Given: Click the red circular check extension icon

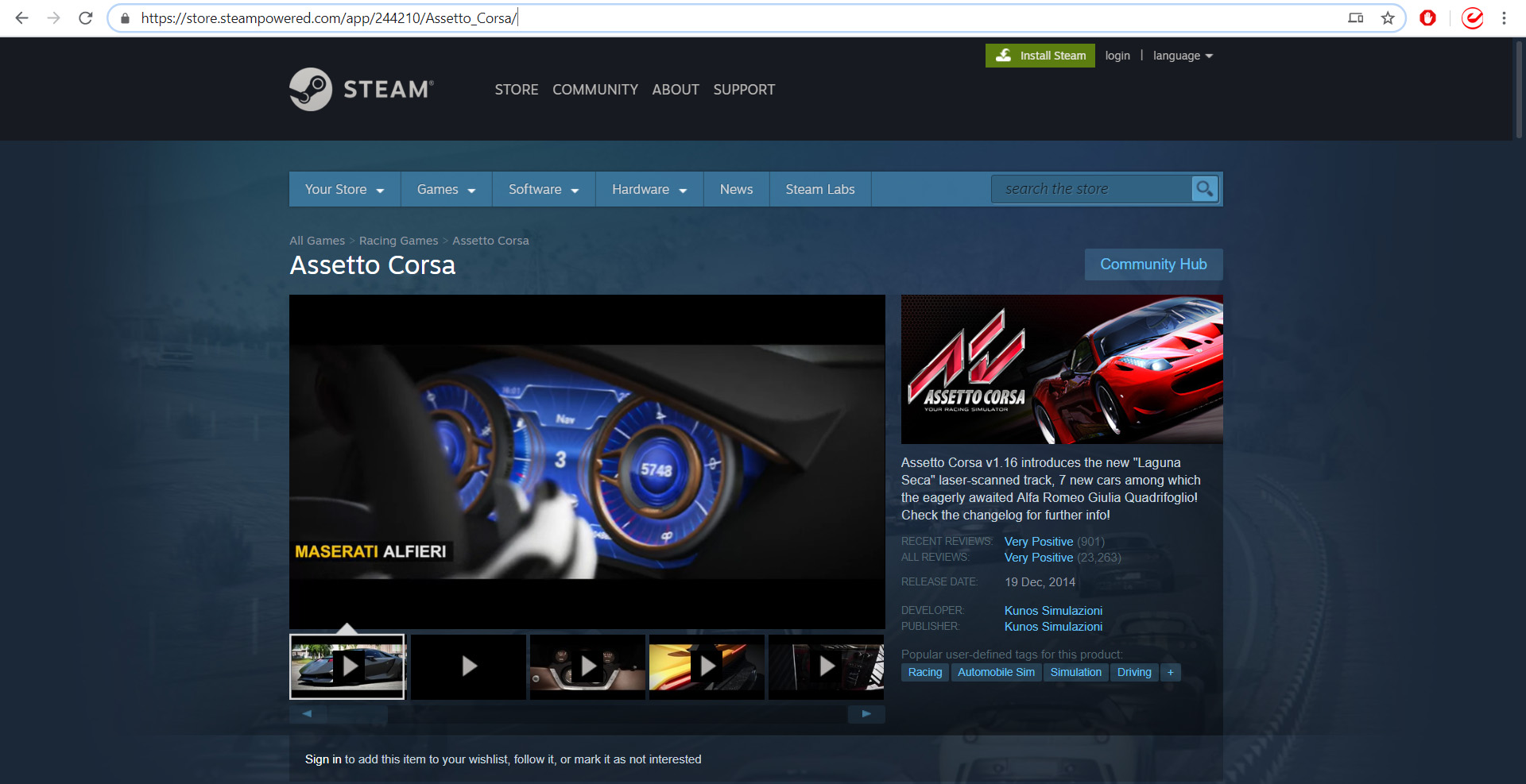Looking at the screenshot, I should pos(1472,17).
